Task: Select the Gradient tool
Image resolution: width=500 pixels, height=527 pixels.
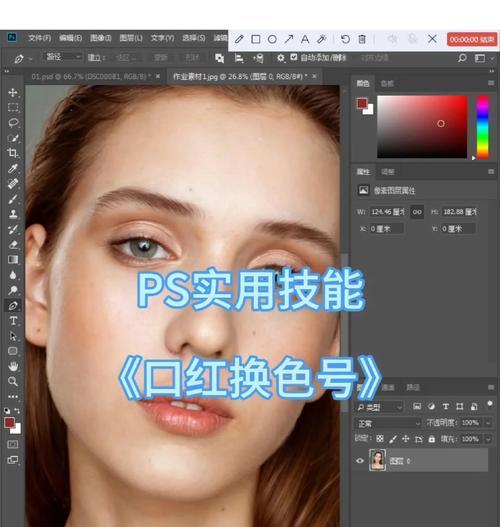Action: [x=13, y=259]
